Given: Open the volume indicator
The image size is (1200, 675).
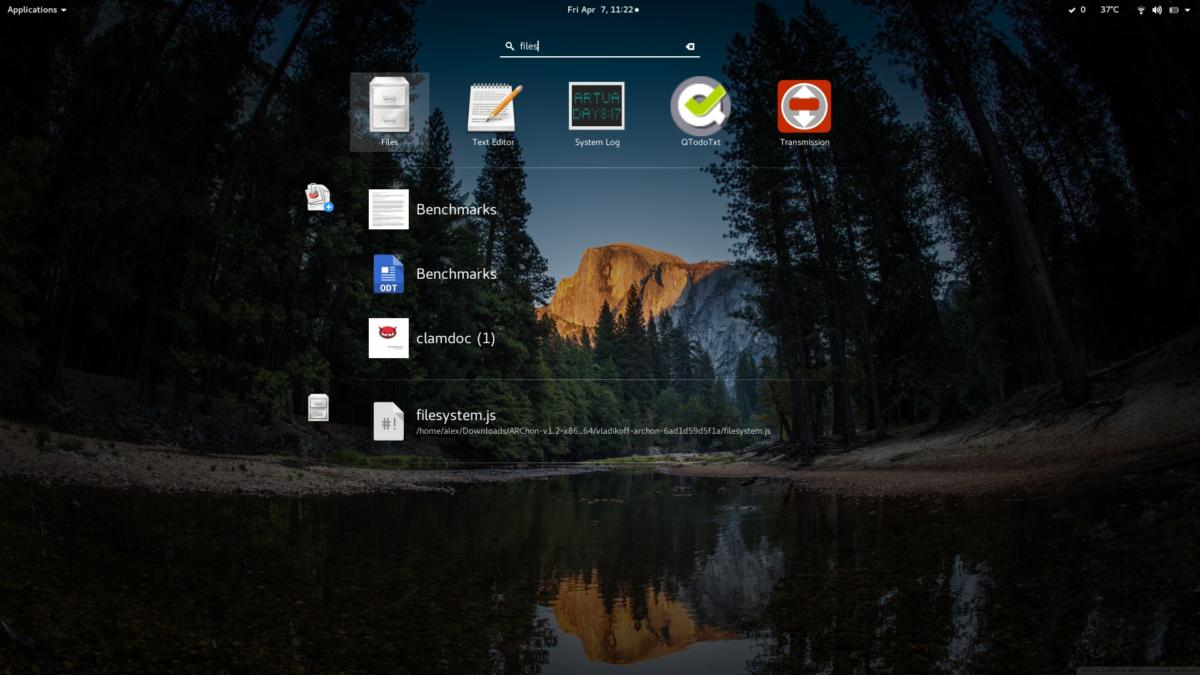Looking at the screenshot, I should [1157, 9].
